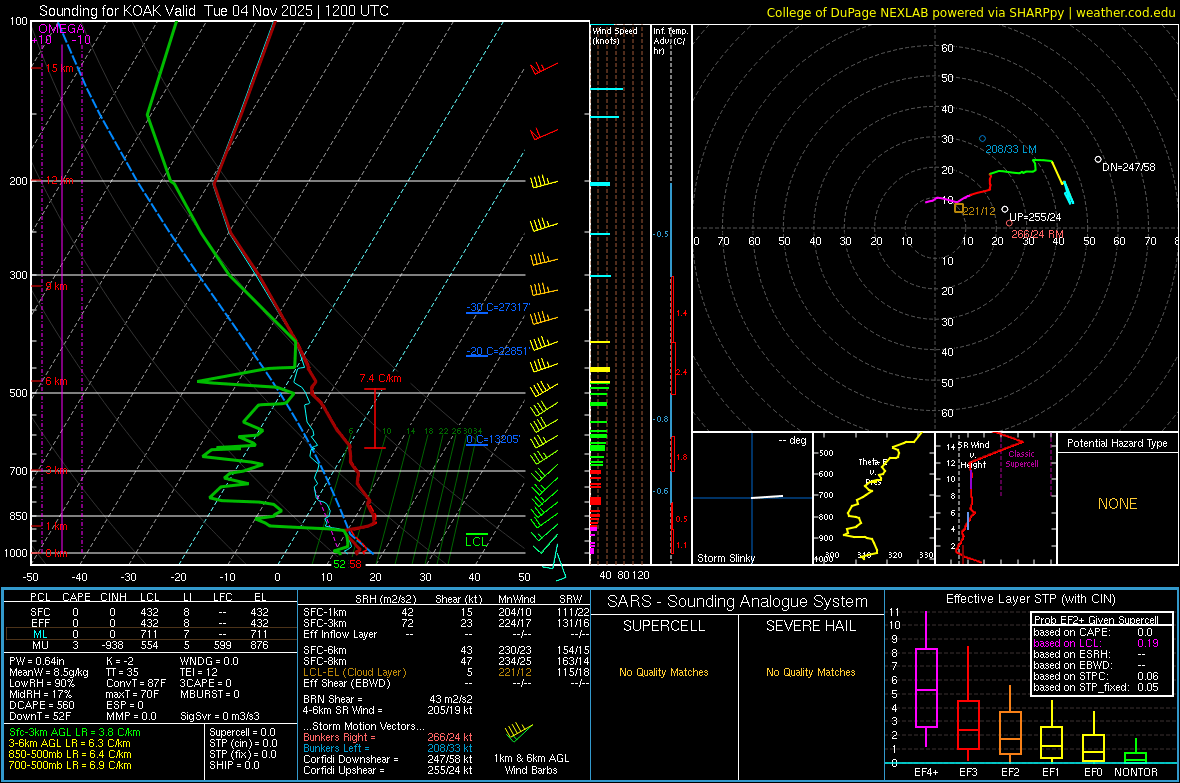The height and width of the screenshot is (783, 1180).
Task: Click the 'Wind Speed (knots)' panel header
Action: [614, 35]
